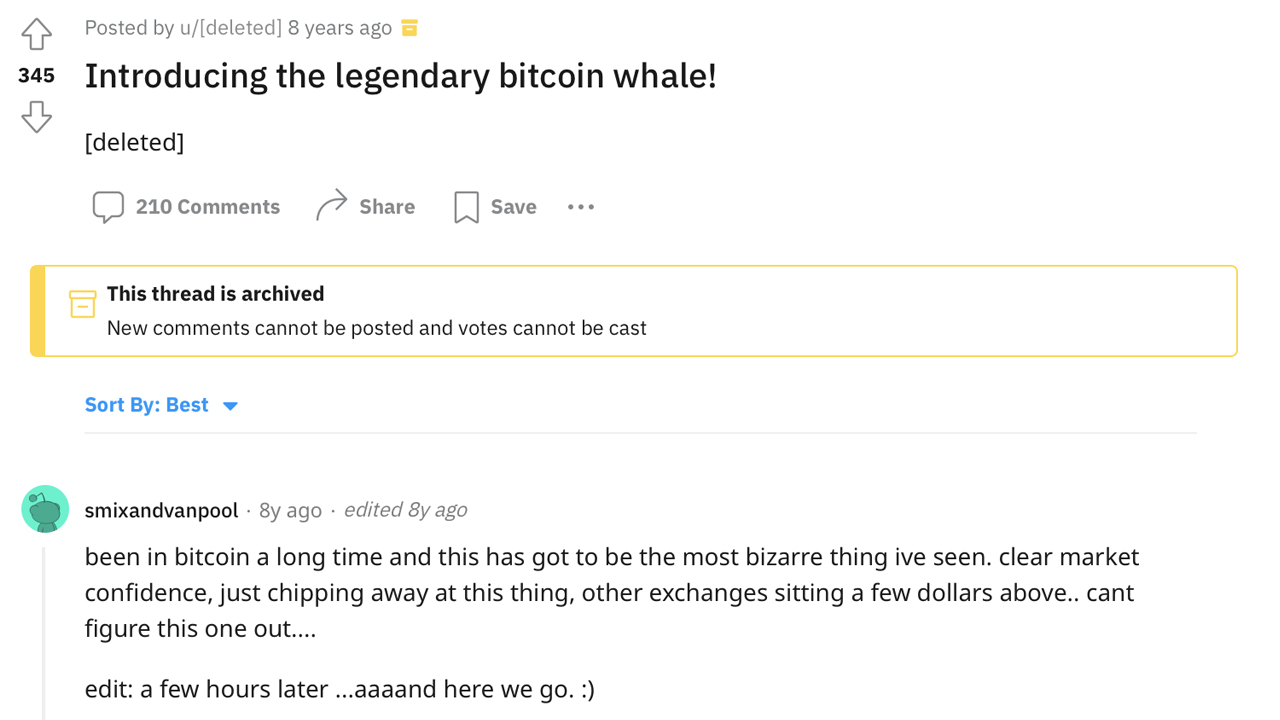The image size is (1280, 720).
Task: Click the 345 vote score
Action: pyautogui.click(x=36, y=76)
